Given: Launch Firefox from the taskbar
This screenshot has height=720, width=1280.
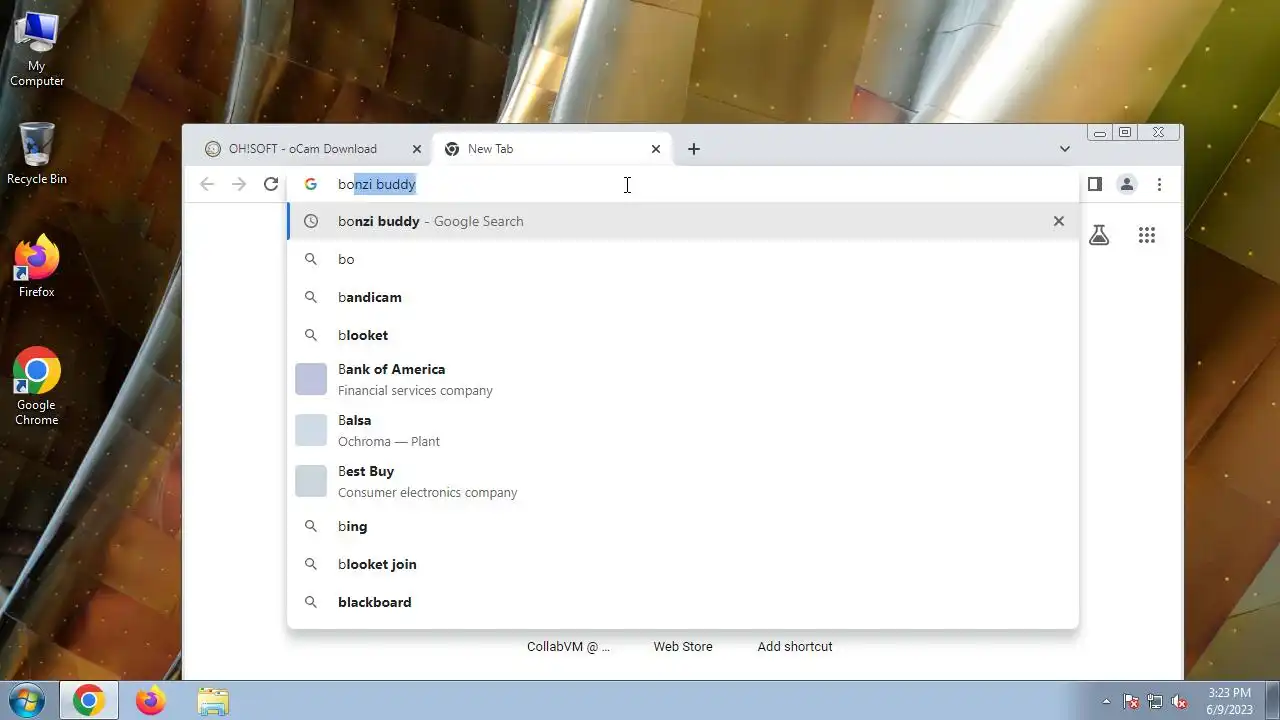Looking at the screenshot, I should [151, 701].
